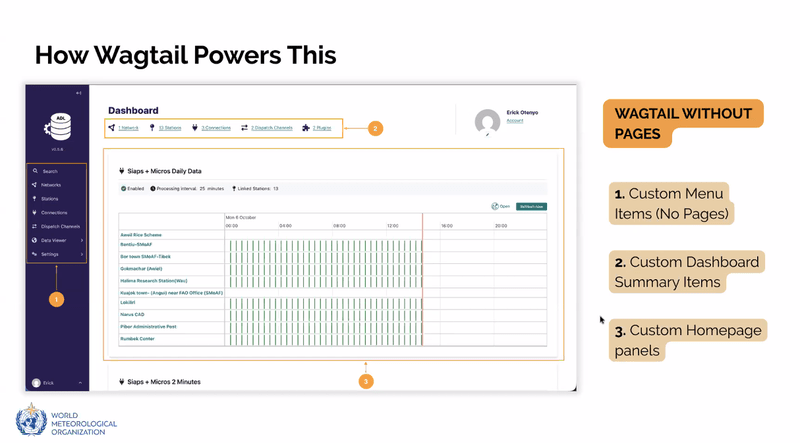Click the Dispatch Channels arrows icon in sidebar
Image resolution: width=800 pixels, height=443 pixels.
(35, 227)
